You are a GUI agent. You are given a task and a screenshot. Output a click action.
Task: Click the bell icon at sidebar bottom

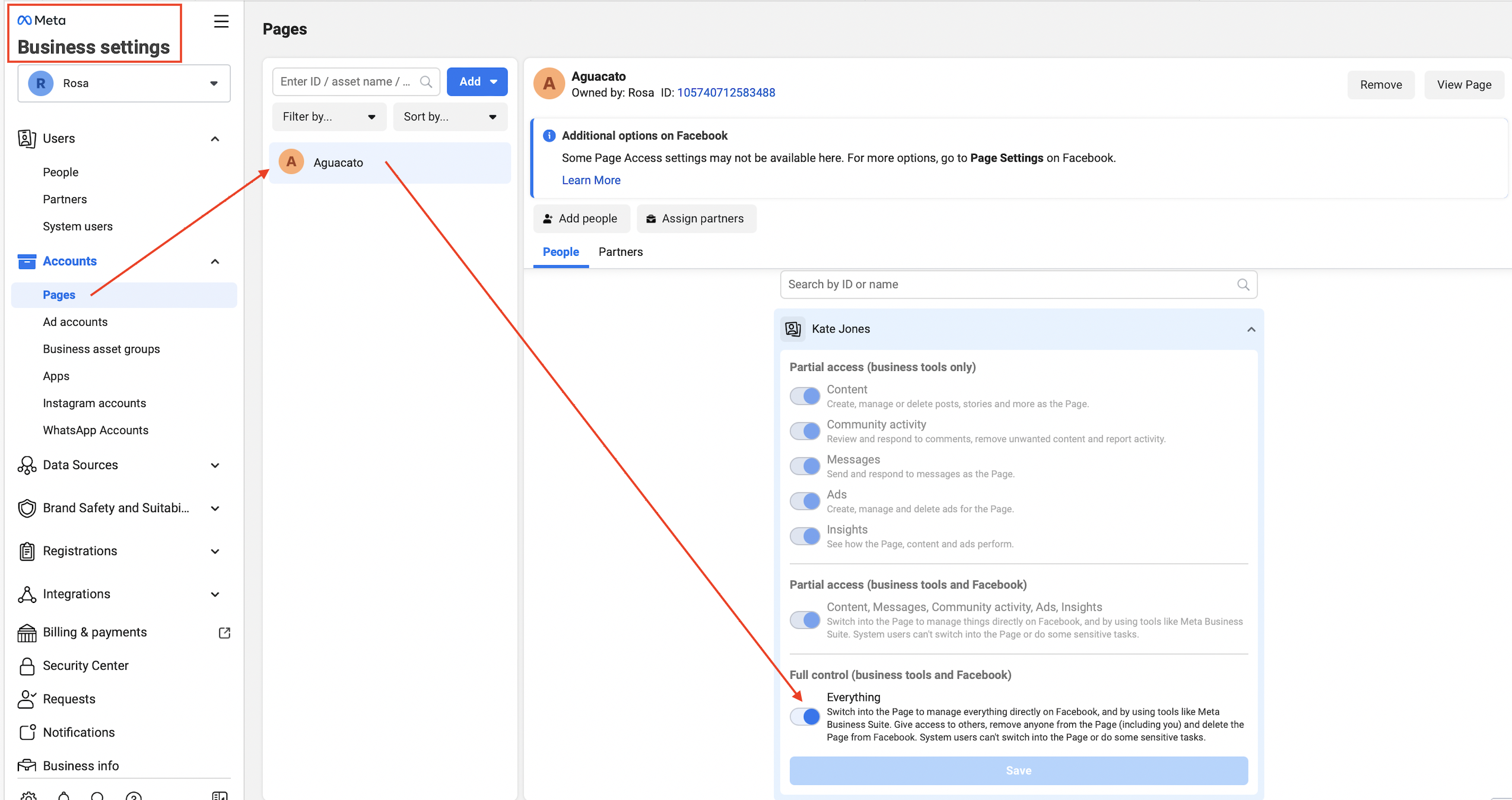64,796
